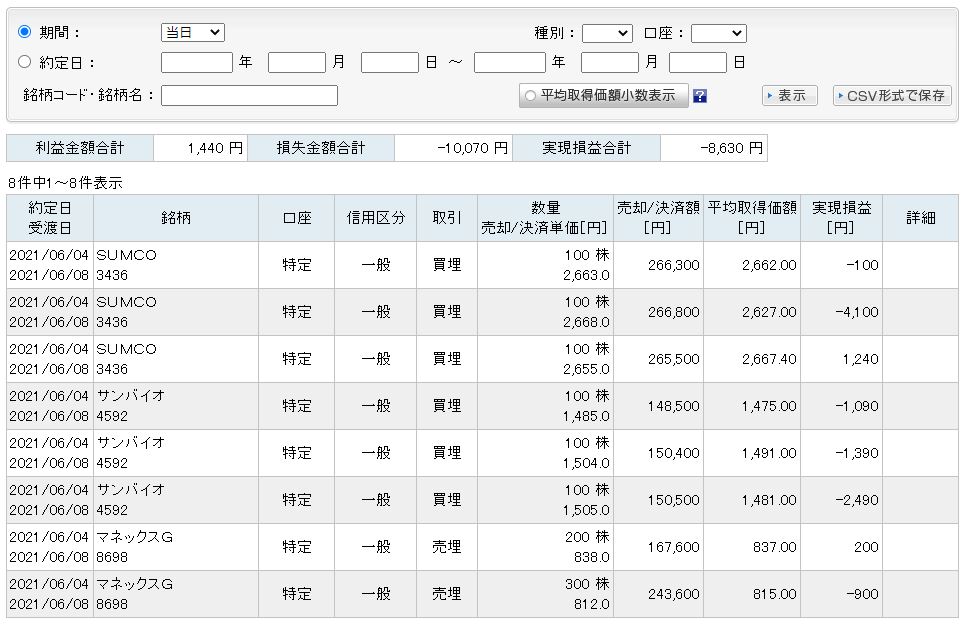Image resolution: width=966 pixels, height=629 pixels.
Task: Click the 8件中1～8件表示 count text
Action: pyautogui.click(x=65, y=183)
